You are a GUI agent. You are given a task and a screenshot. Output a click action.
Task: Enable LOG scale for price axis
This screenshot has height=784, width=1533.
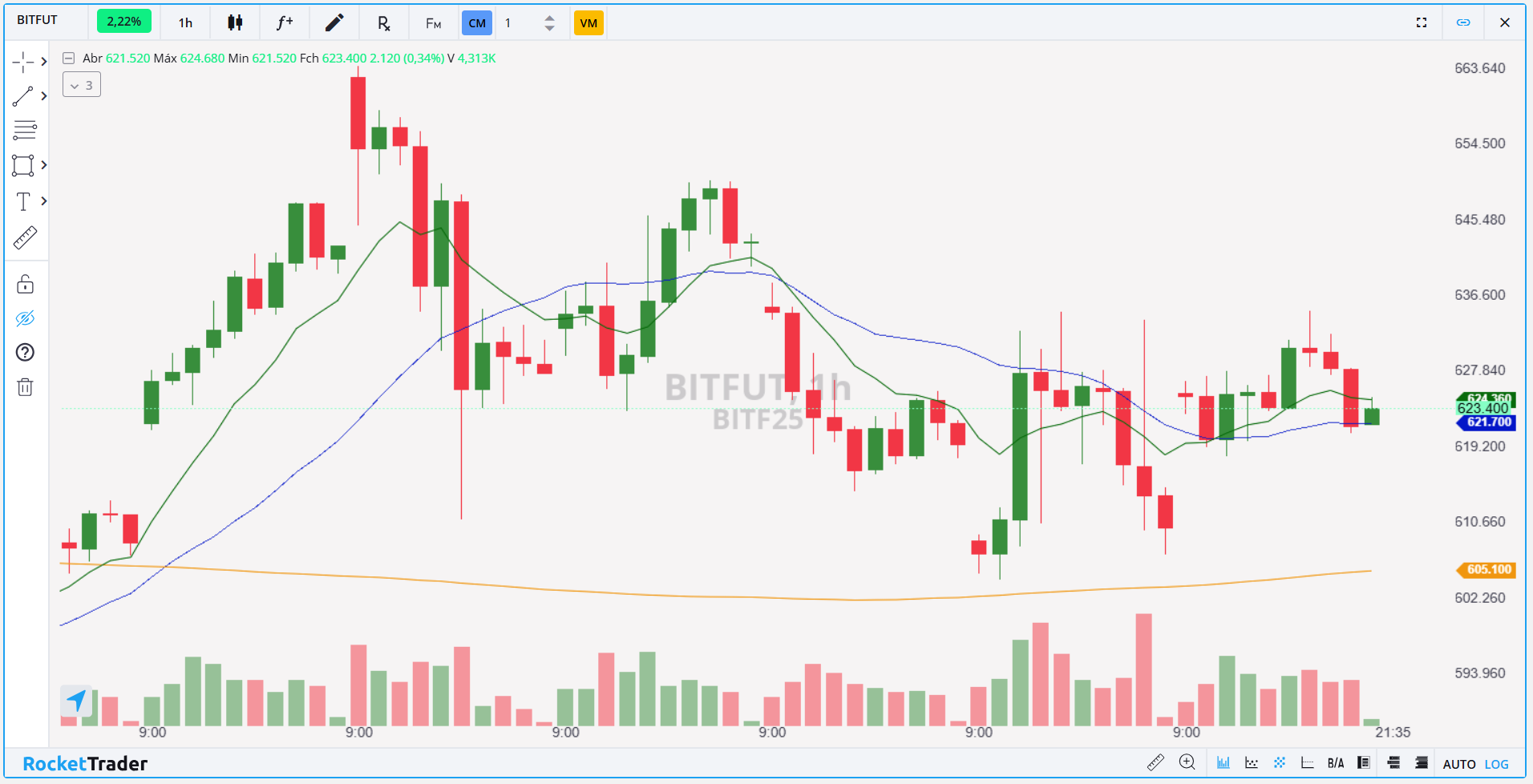click(1496, 764)
